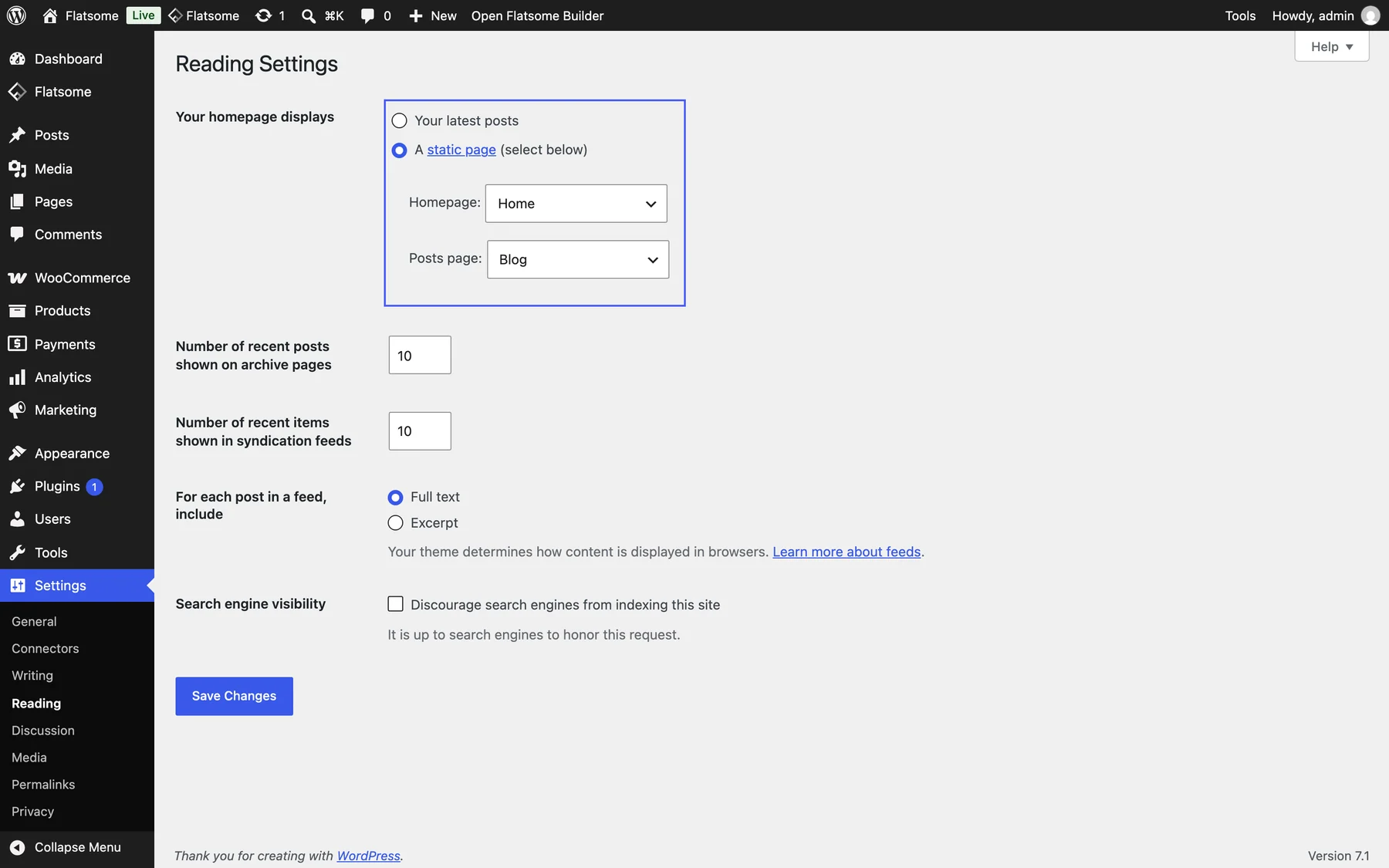Image resolution: width=1389 pixels, height=868 pixels.
Task: Open Tools wrench icon in sidebar
Action: 17,552
